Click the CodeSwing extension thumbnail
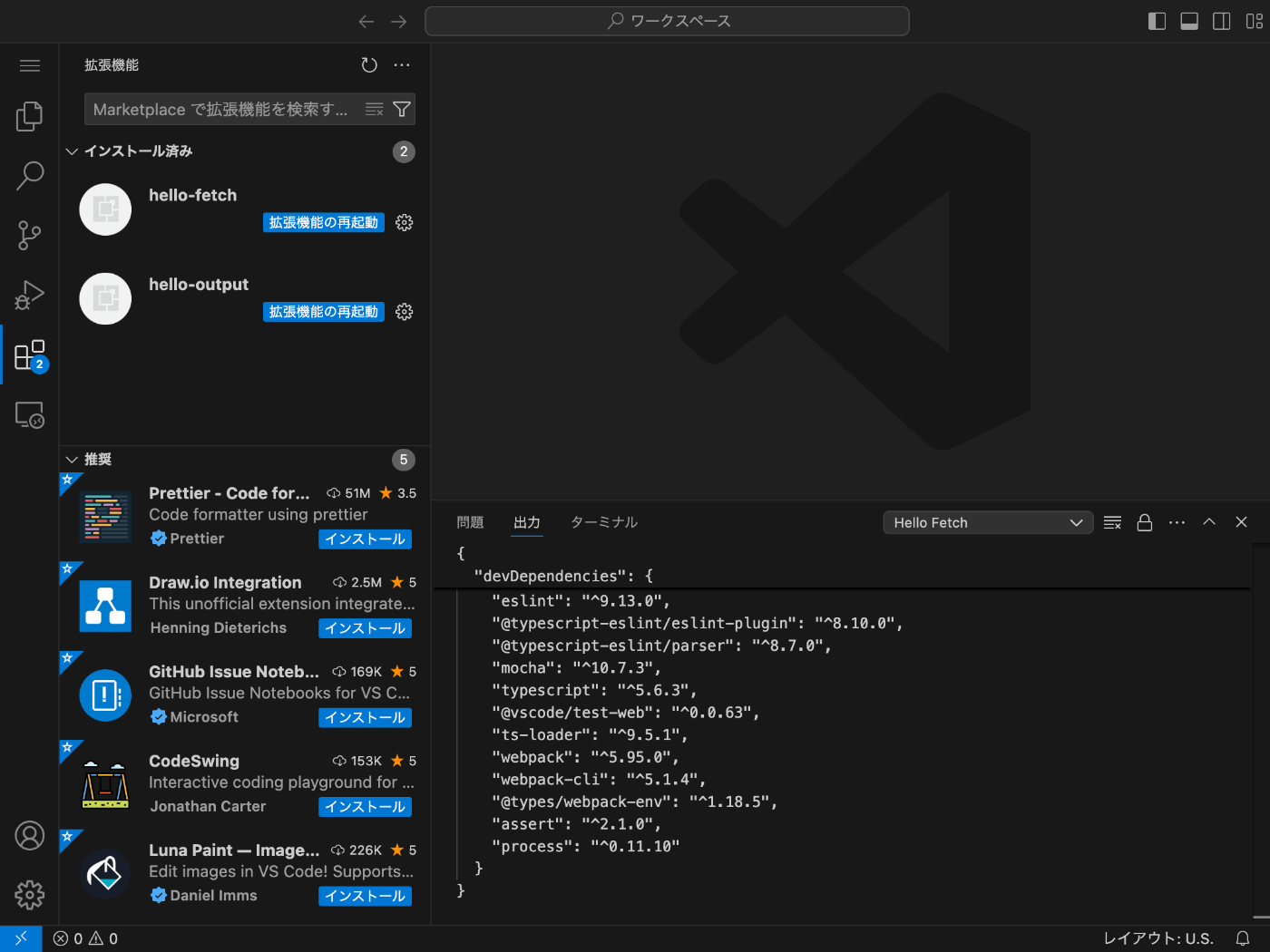 click(x=106, y=783)
